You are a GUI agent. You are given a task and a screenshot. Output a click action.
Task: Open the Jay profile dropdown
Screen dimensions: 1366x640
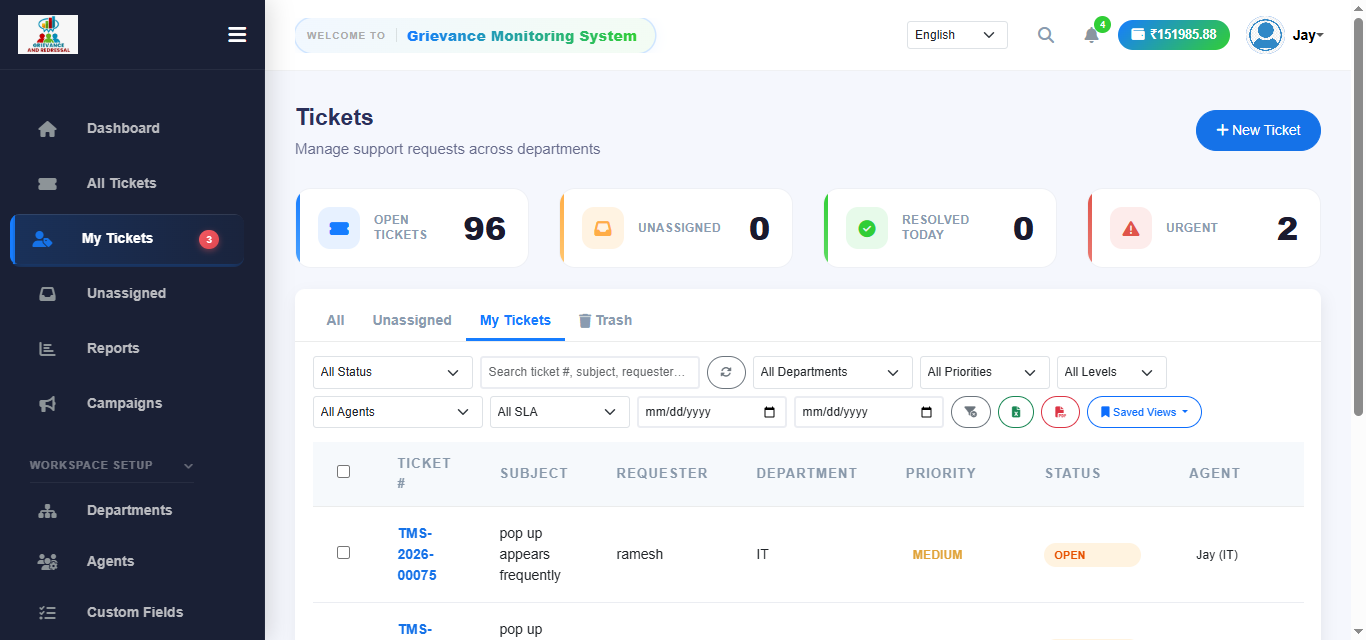tap(1308, 35)
